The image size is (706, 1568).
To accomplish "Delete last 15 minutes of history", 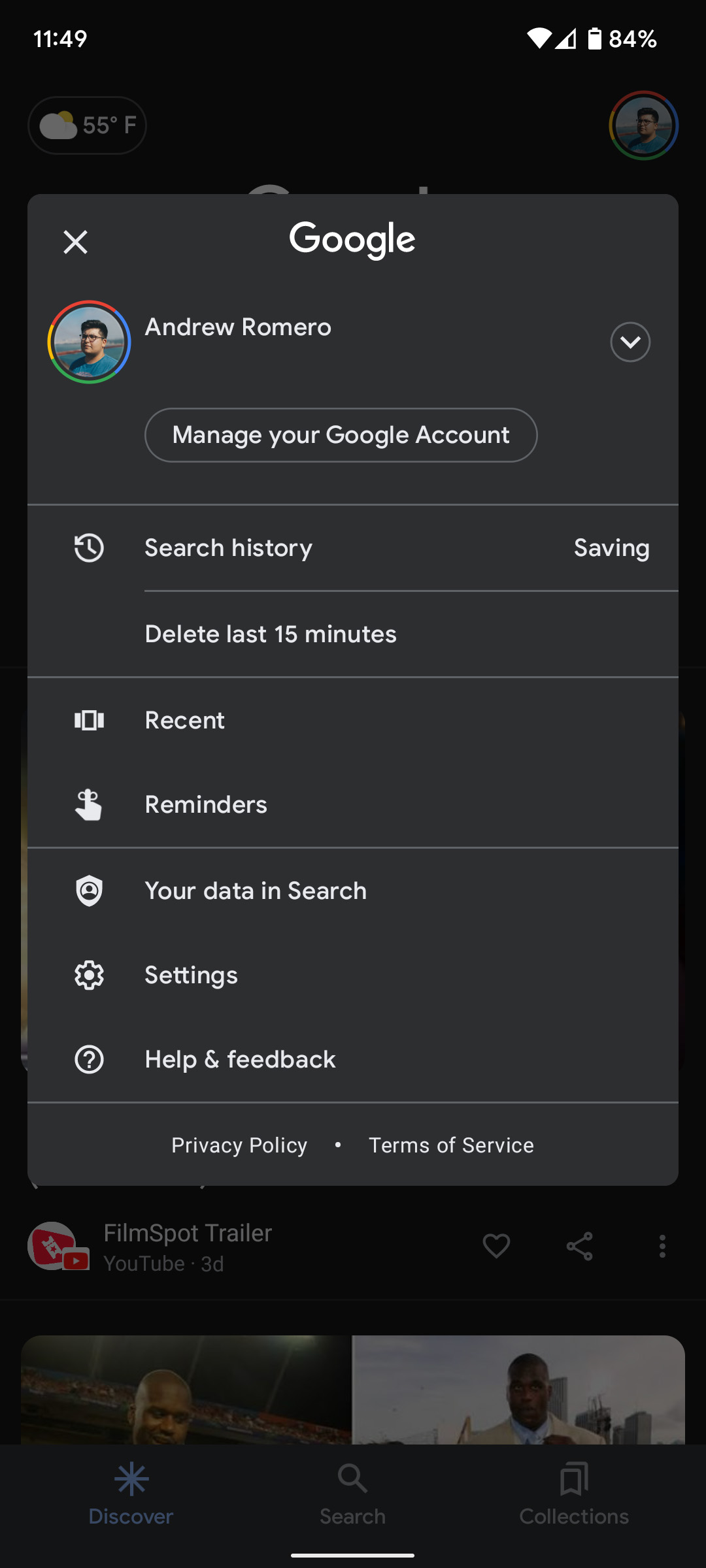I will tap(271, 634).
